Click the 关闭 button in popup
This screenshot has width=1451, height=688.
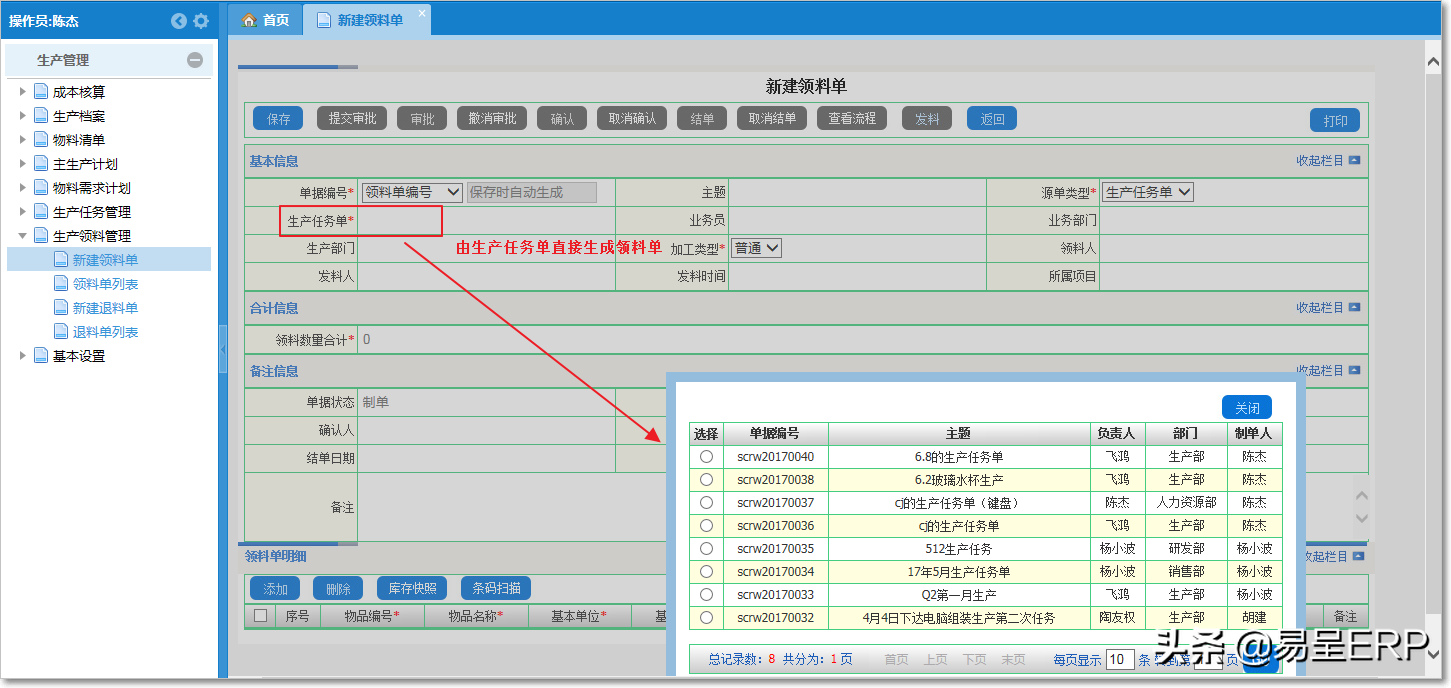click(1247, 408)
